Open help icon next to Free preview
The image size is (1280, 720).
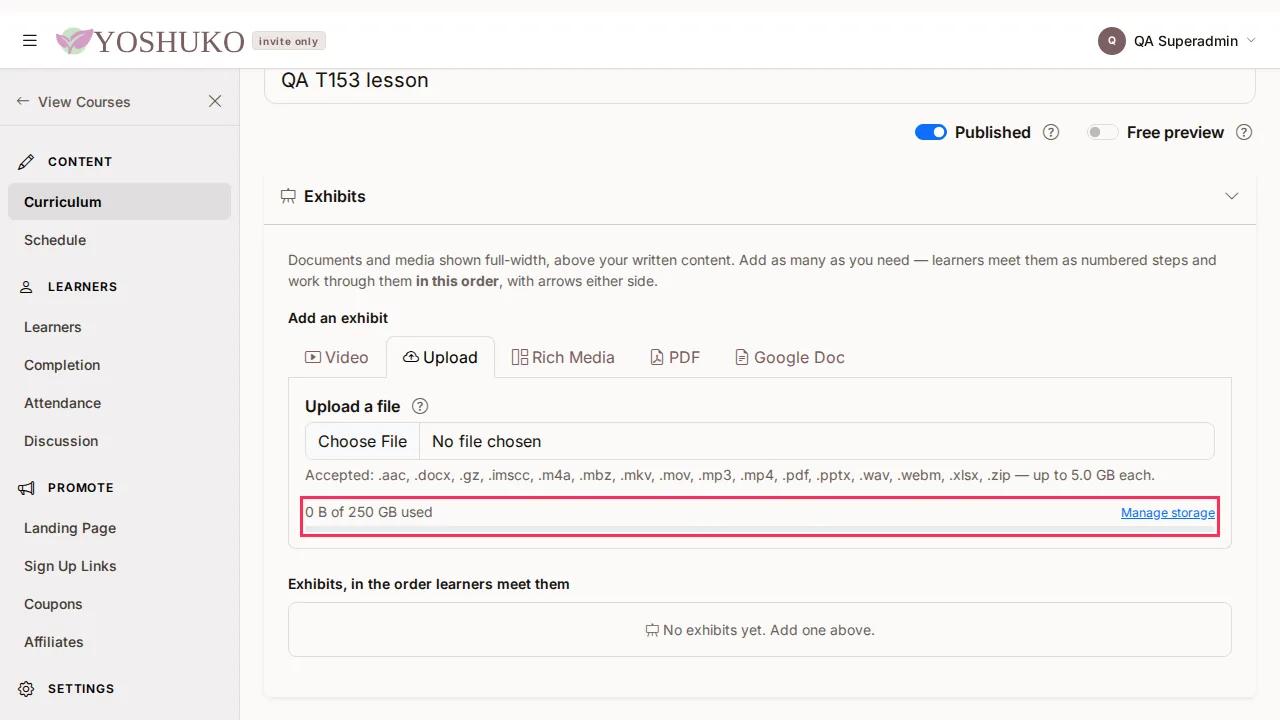pos(1244,132)
